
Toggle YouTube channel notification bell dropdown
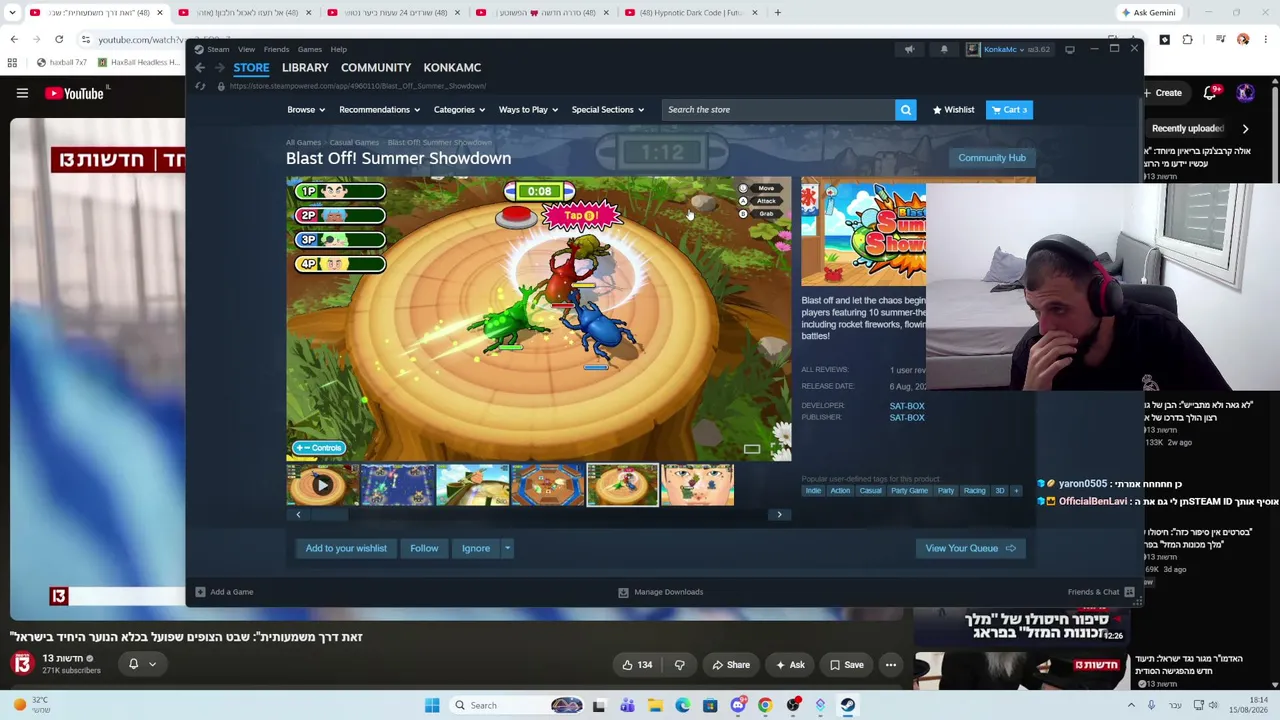coord(141,664)
